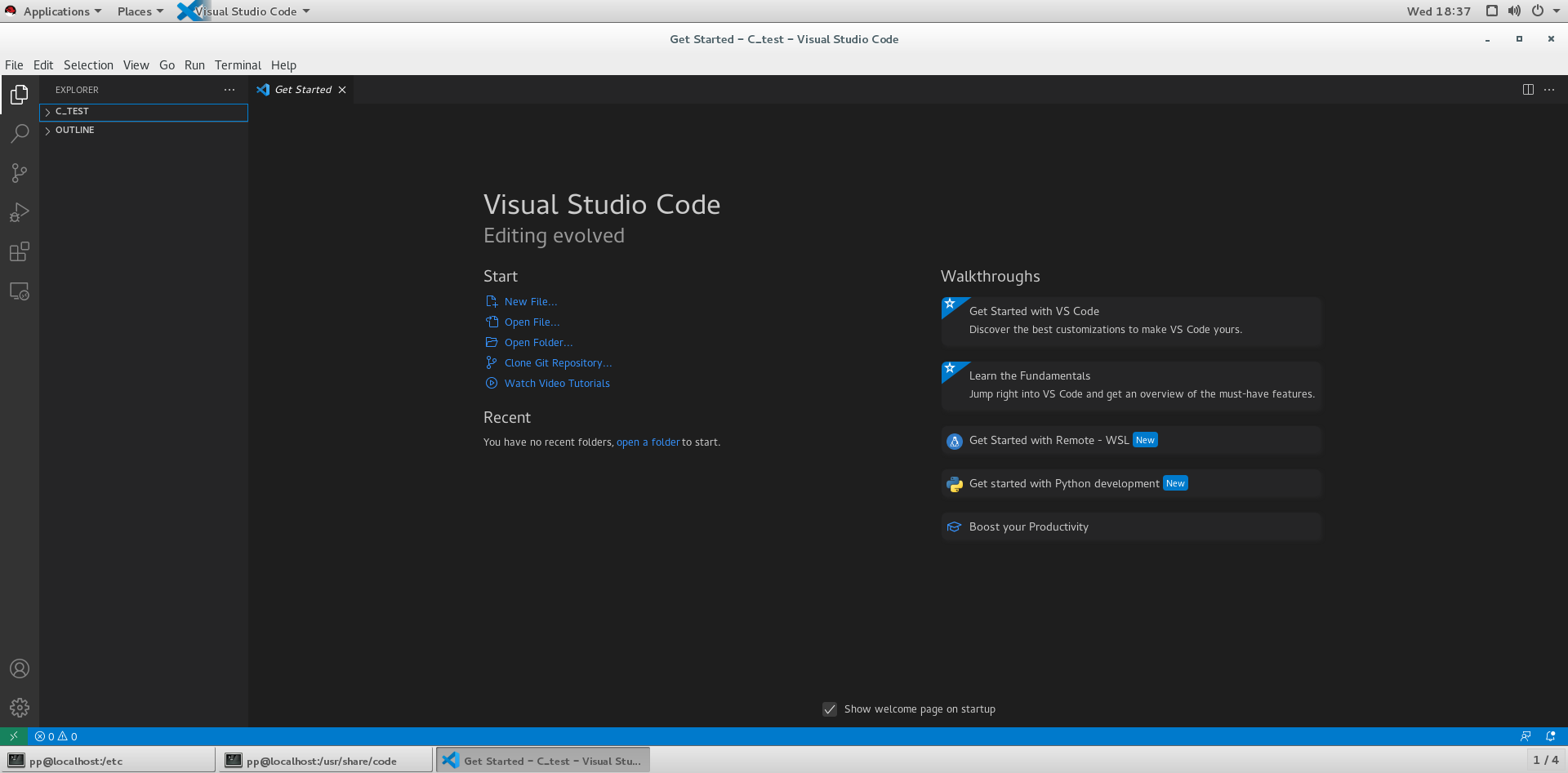Image resolution: width=1568 pixels, height=773 pixels.
Task: Toggle Show welcome page on startup checkbox
Action: pos(830,709)
